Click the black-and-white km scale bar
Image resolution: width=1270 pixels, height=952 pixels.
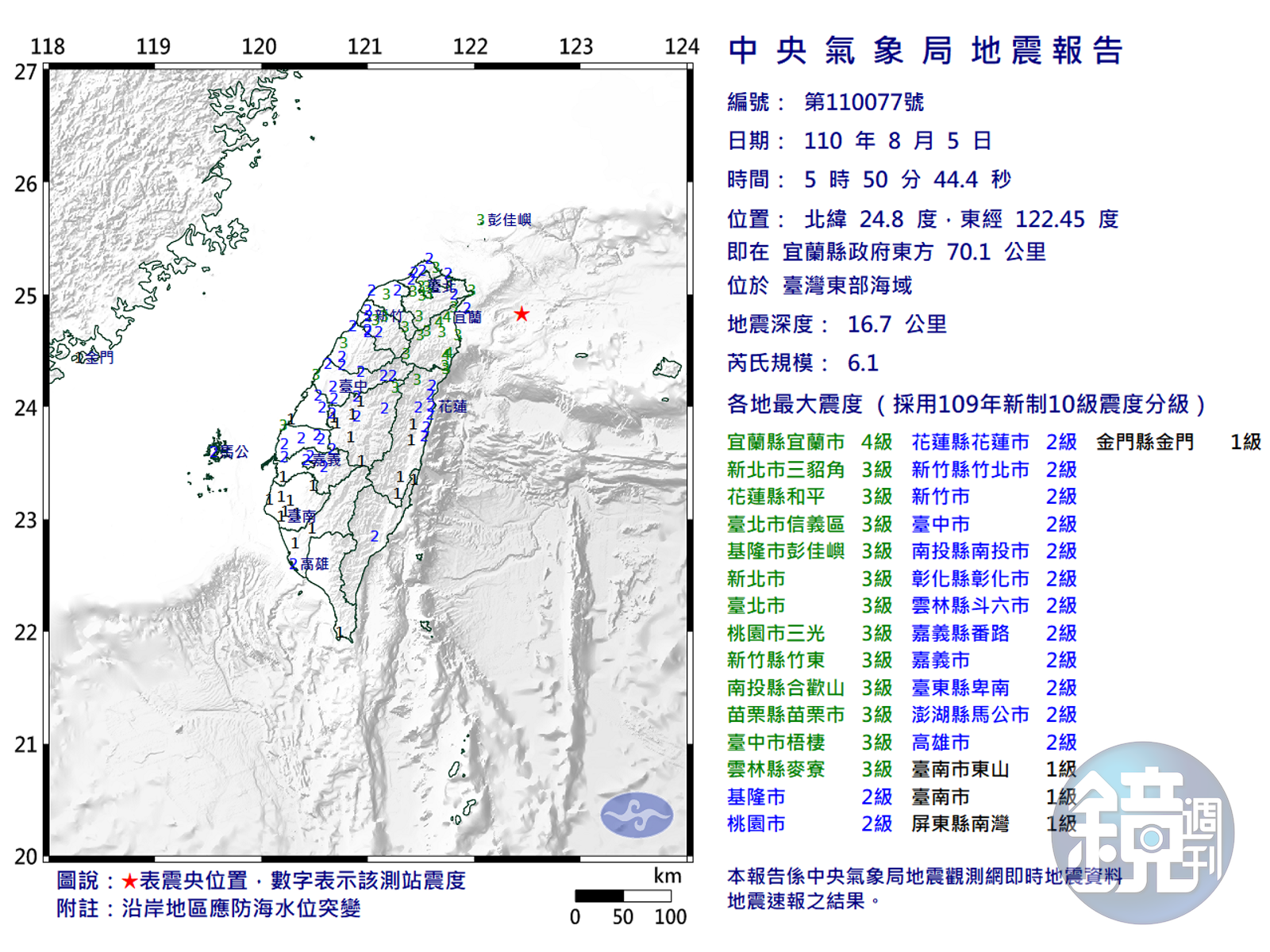623,896
